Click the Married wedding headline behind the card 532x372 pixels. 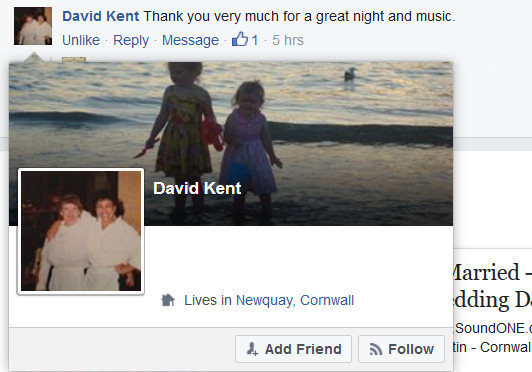492,286
